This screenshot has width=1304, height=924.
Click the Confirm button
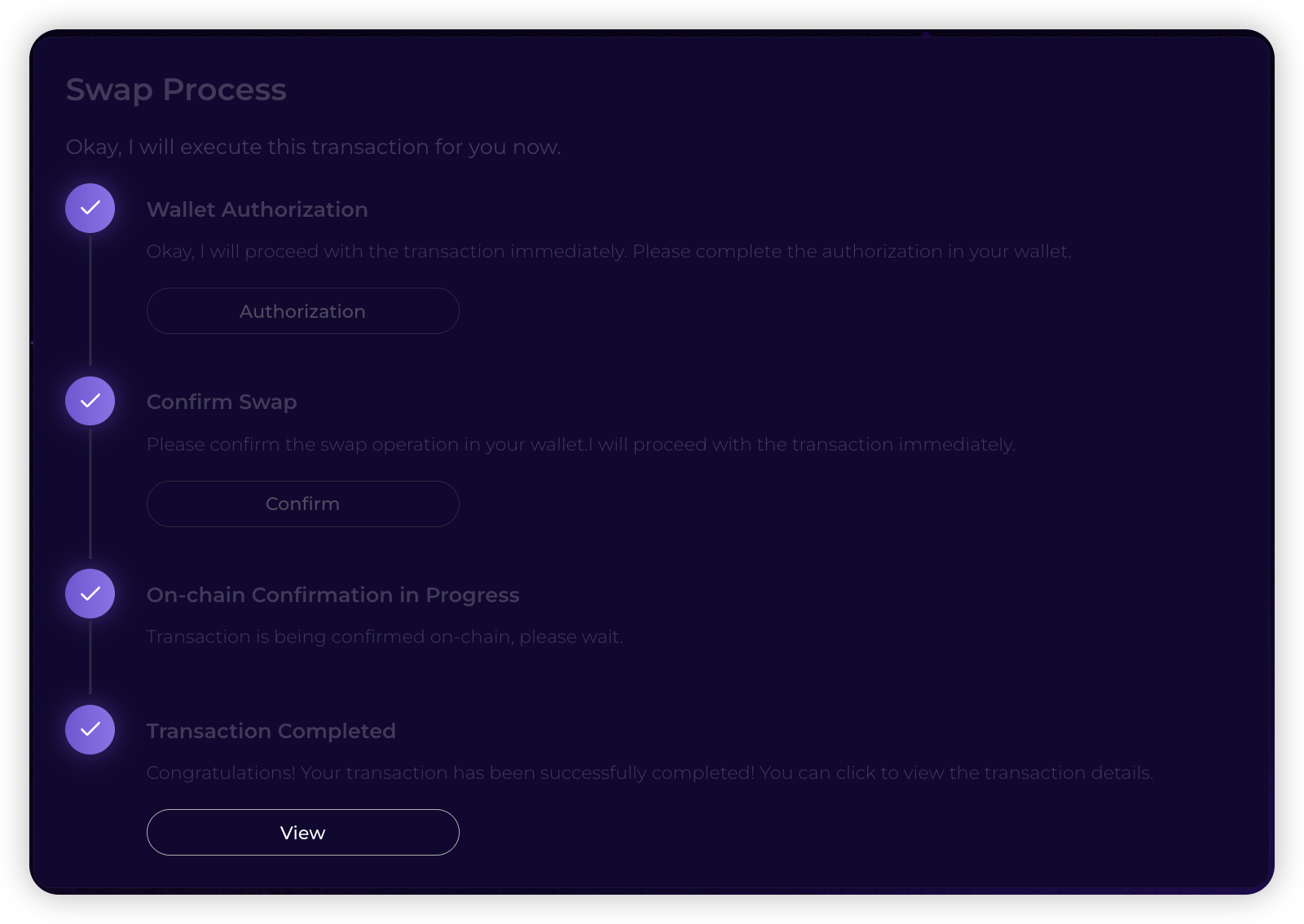[x=303, y=504]
